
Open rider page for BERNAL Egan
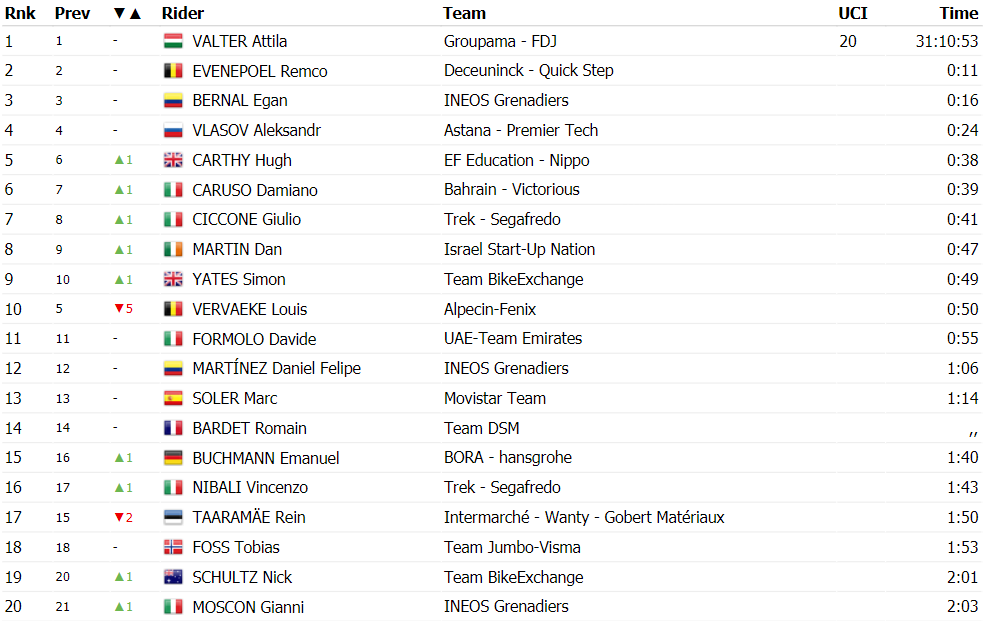pos(240,101)
